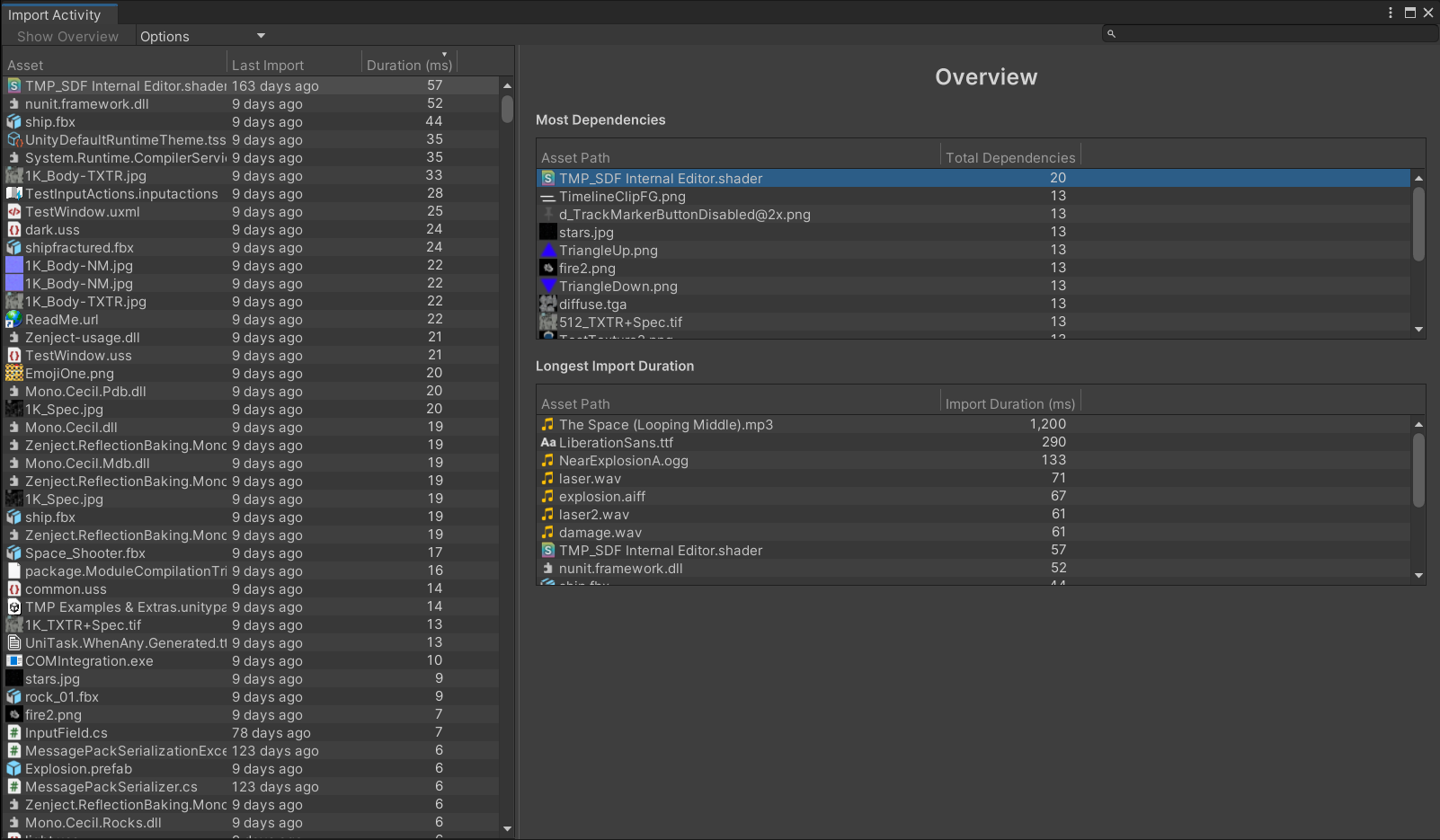Click the InputField.cs script icon

pyautogui.click(x=14, y=733)
